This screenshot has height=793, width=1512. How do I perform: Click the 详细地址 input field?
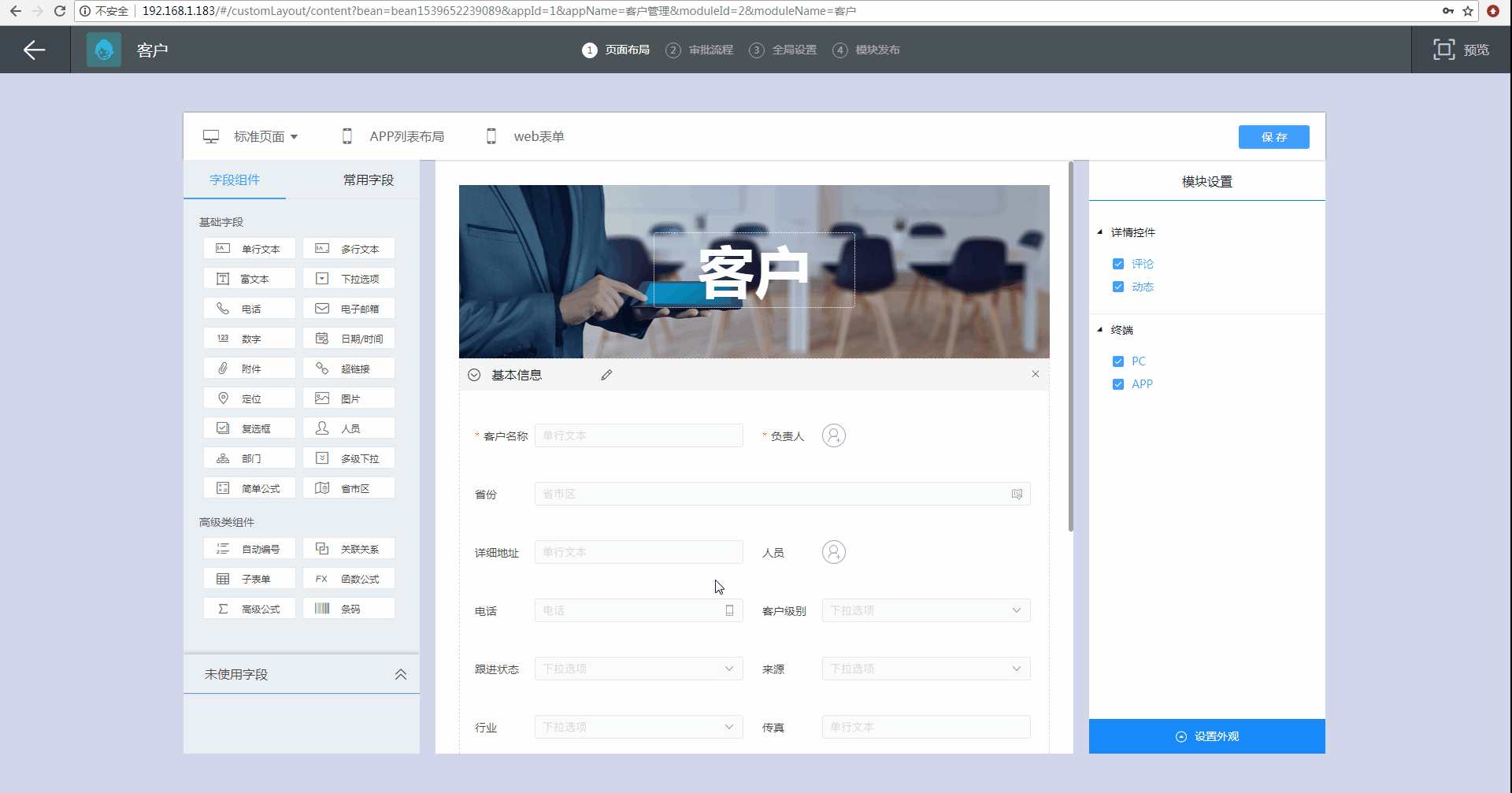(639, 552)
